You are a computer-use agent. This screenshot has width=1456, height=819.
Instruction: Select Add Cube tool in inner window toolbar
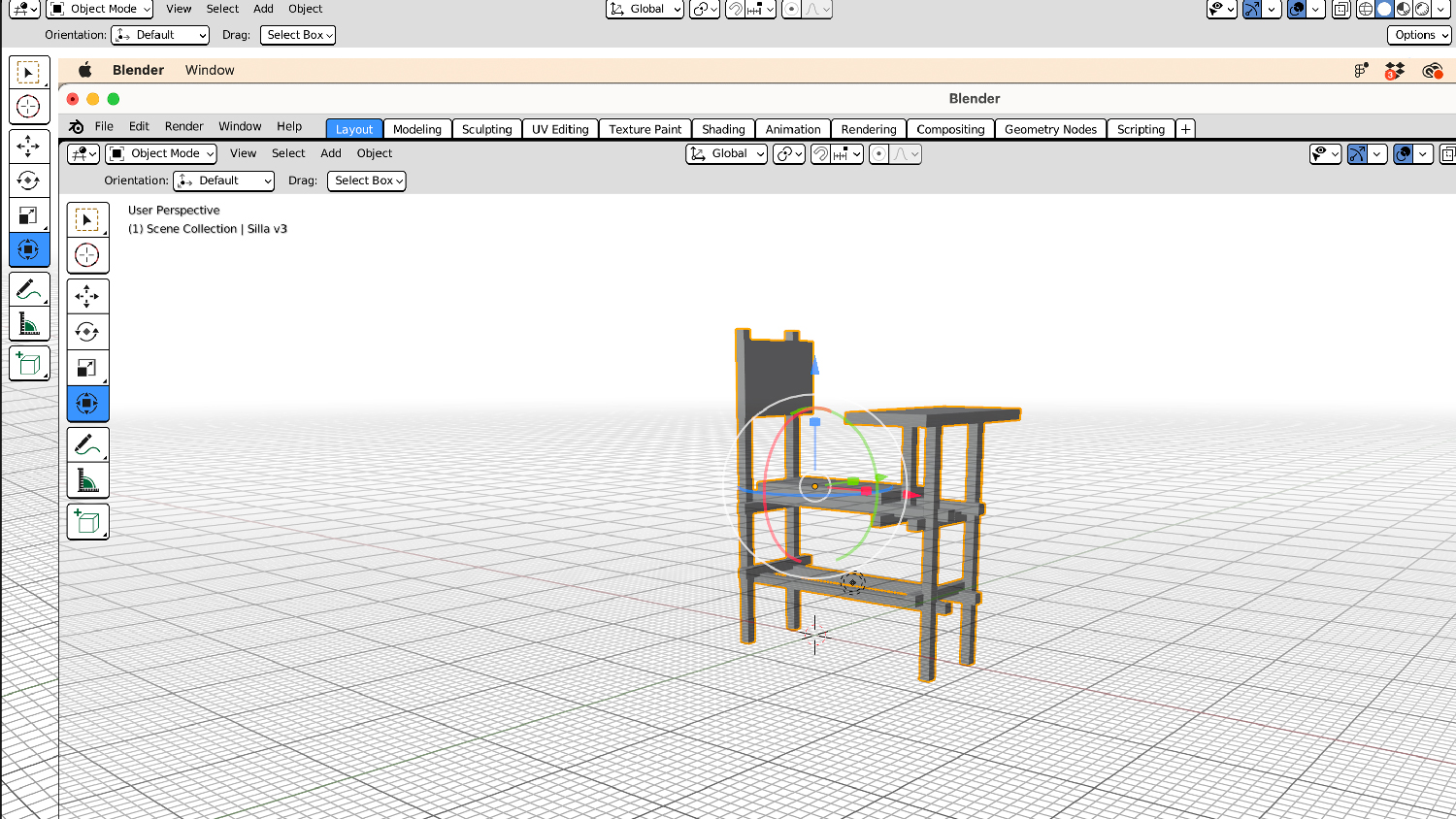click(87, 522)
